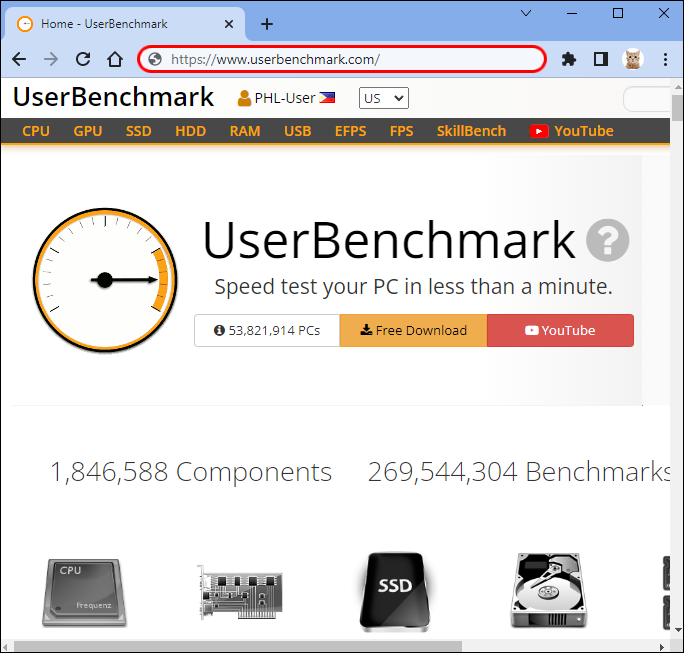Open the EFPS menu item
The height and width of the screenshot is (653, 684).
[x=350, y=131]
